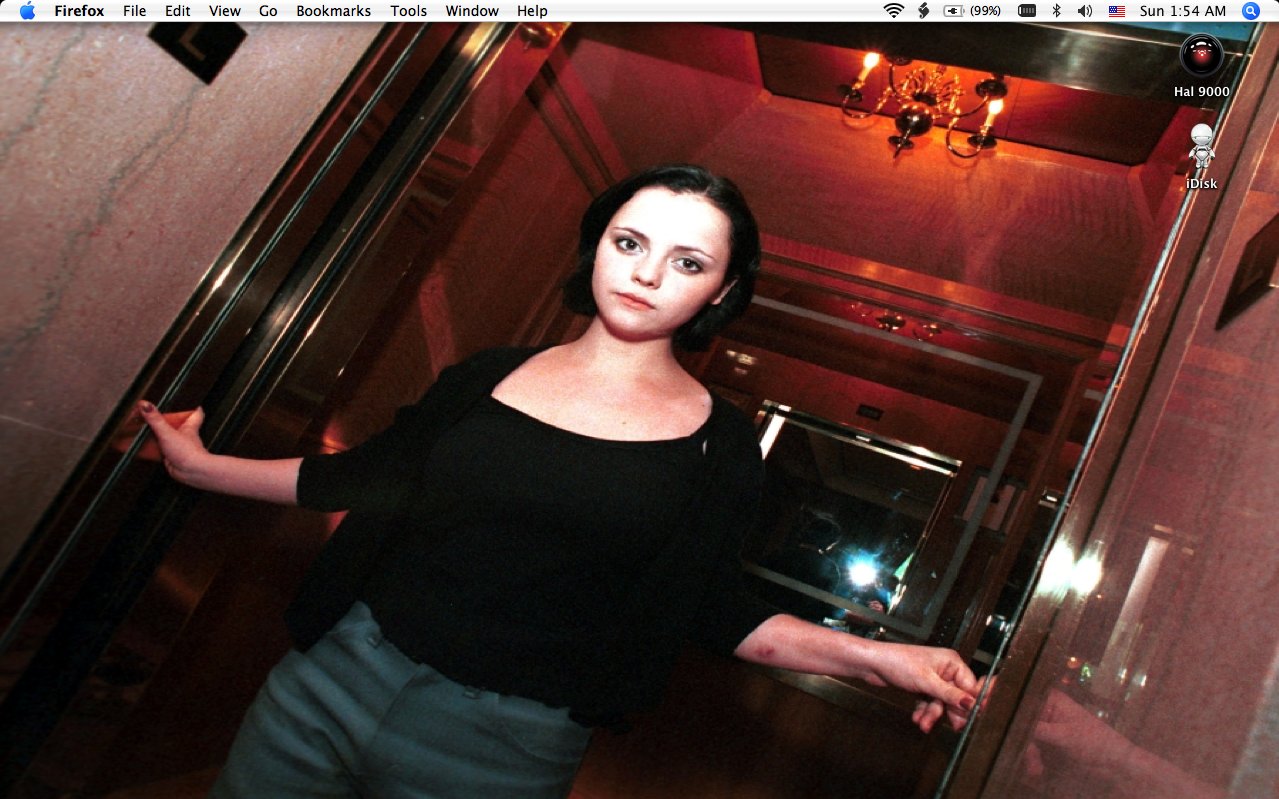
Task: Click the AirPort Wi-Fi status icon
Action: click(x=893, y=11)
